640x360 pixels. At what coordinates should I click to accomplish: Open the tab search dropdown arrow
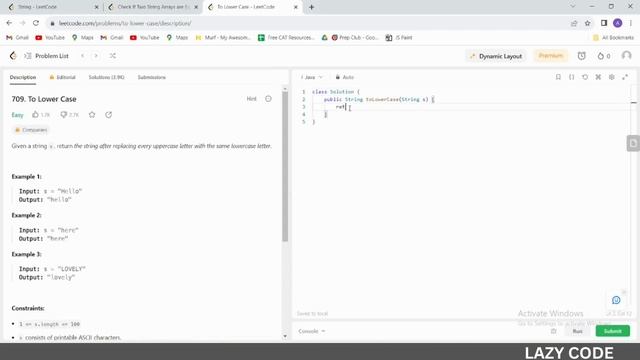click(x=573, y=7)
